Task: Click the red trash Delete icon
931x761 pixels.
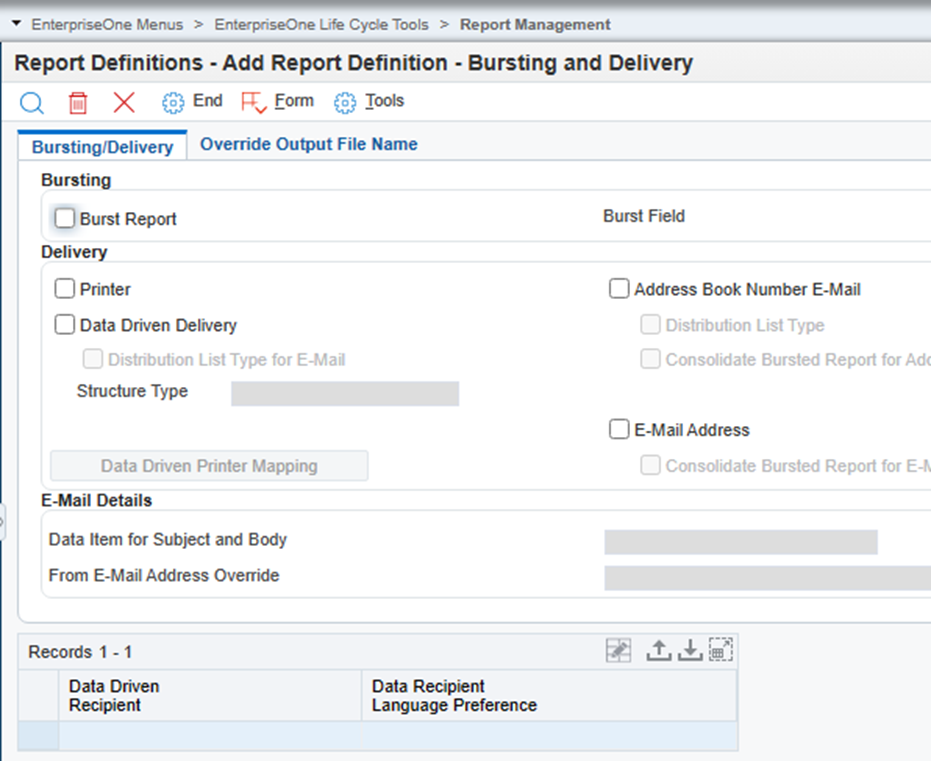Action: pyautogui.click(x=78, y=103)
